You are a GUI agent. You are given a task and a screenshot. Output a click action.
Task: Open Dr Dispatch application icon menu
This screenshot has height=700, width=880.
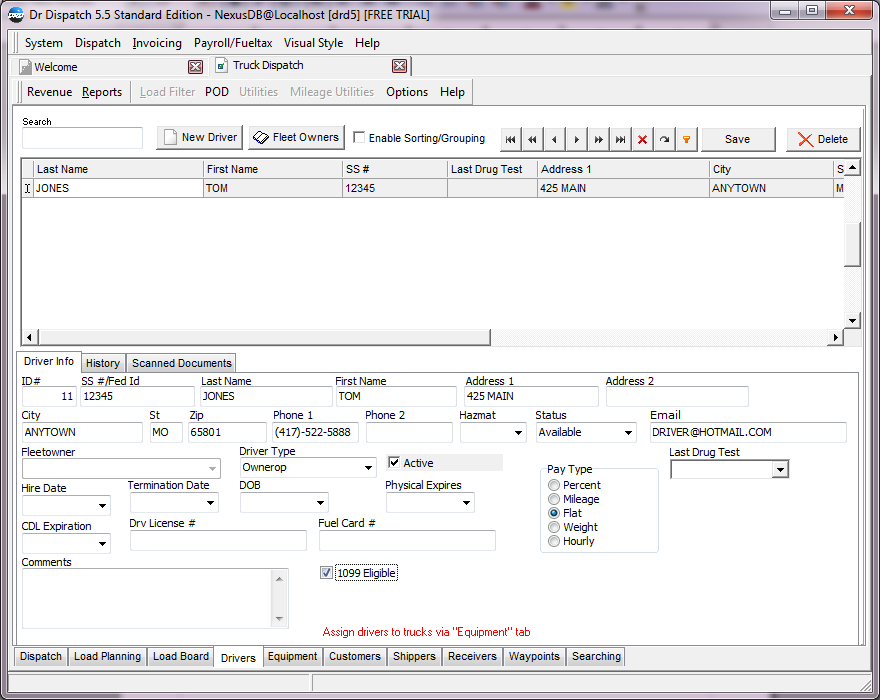[16, 15]
